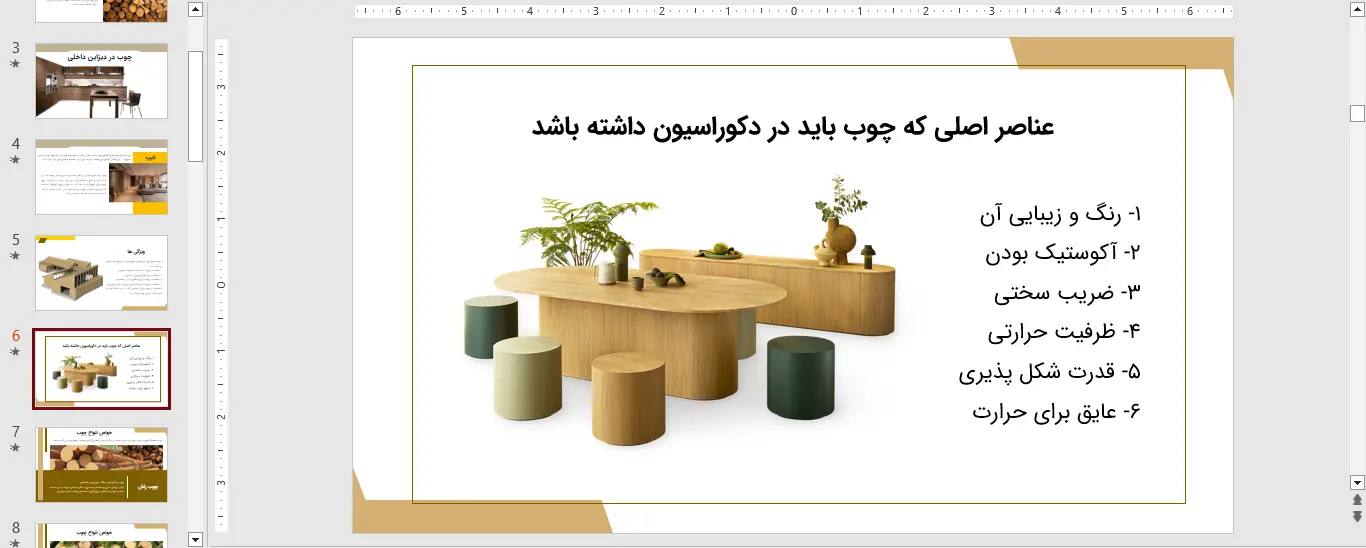Click list item '۵- قدرت شکل پذیری'
Screen dimensions: 1366x548
tap(1050, 372)
